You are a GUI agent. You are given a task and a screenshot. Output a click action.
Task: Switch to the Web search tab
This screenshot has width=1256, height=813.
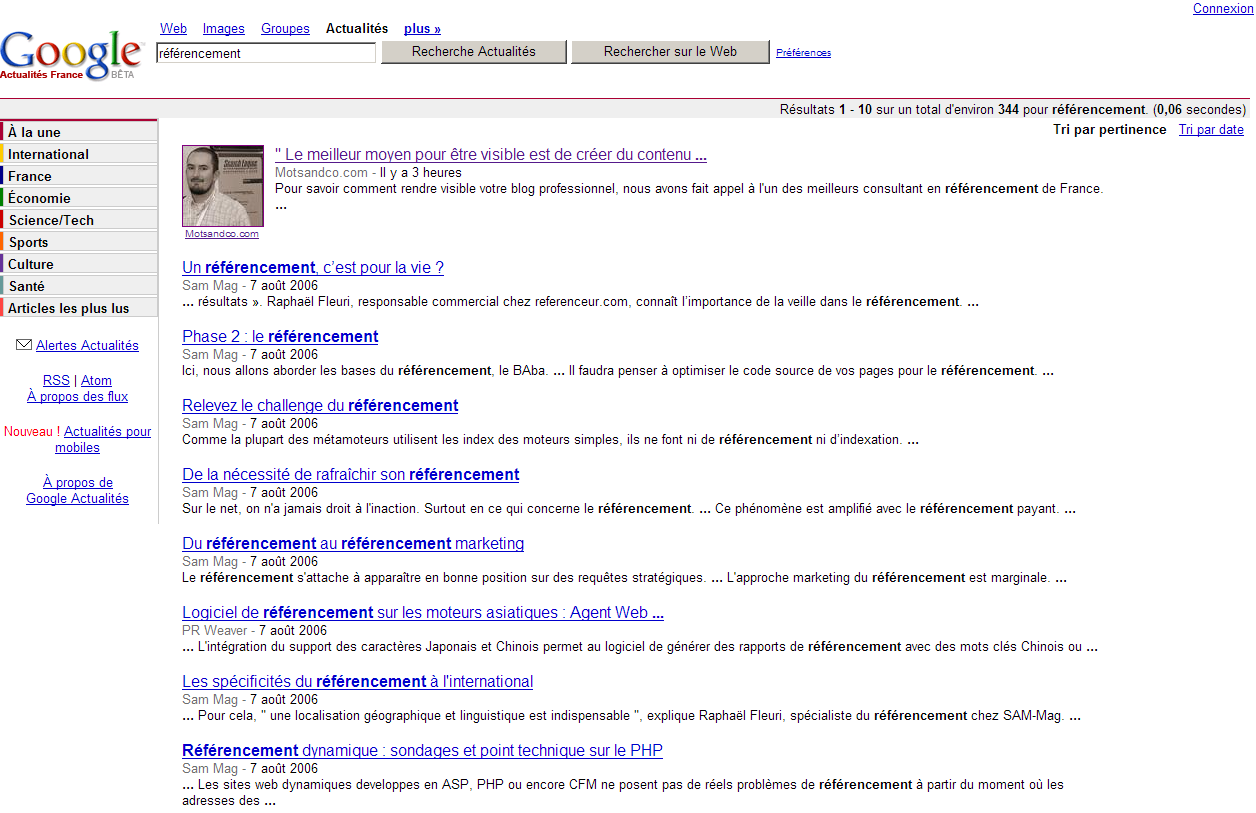coord(173,29)
